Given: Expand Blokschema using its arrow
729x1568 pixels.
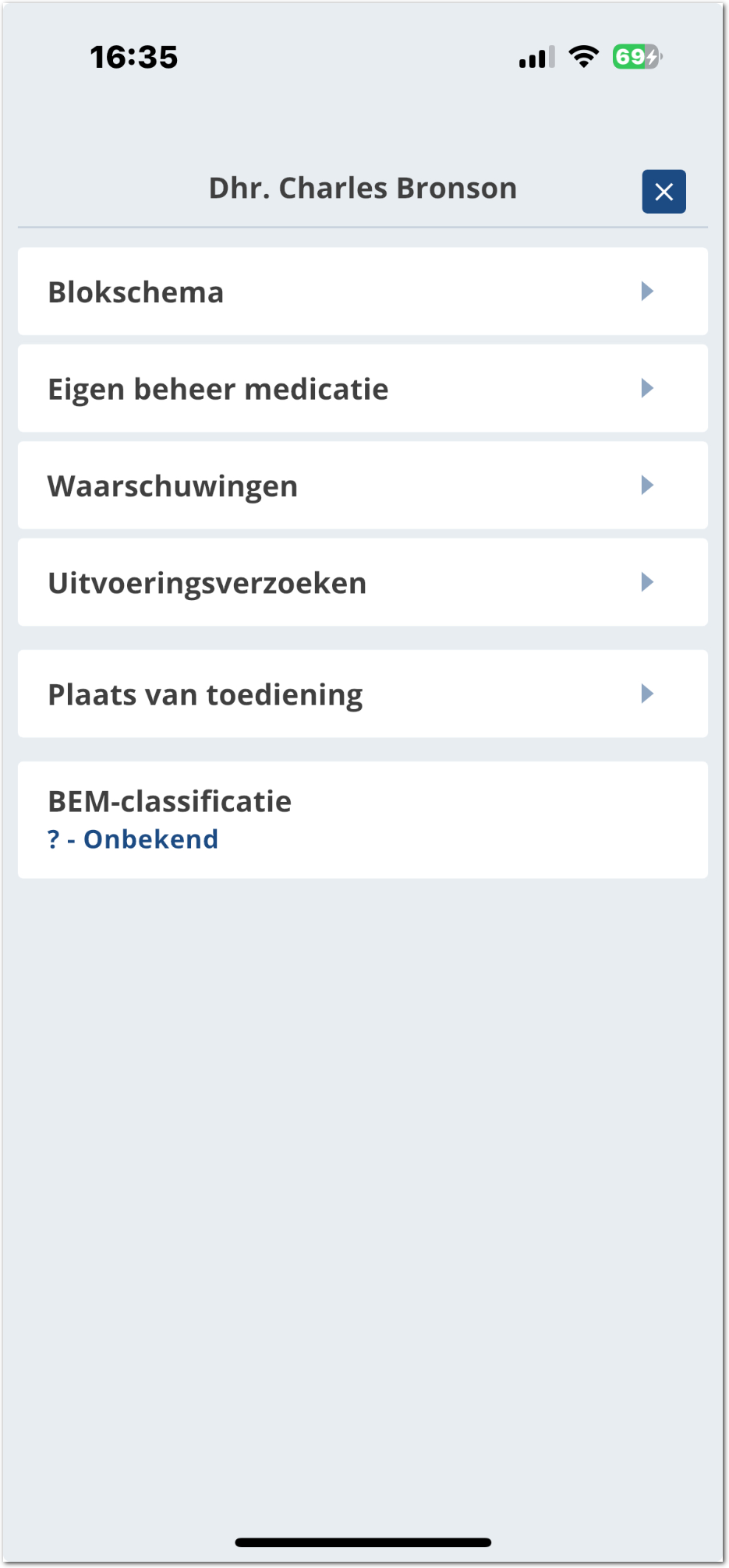Looking at the screenshot, I should [646, 291].
